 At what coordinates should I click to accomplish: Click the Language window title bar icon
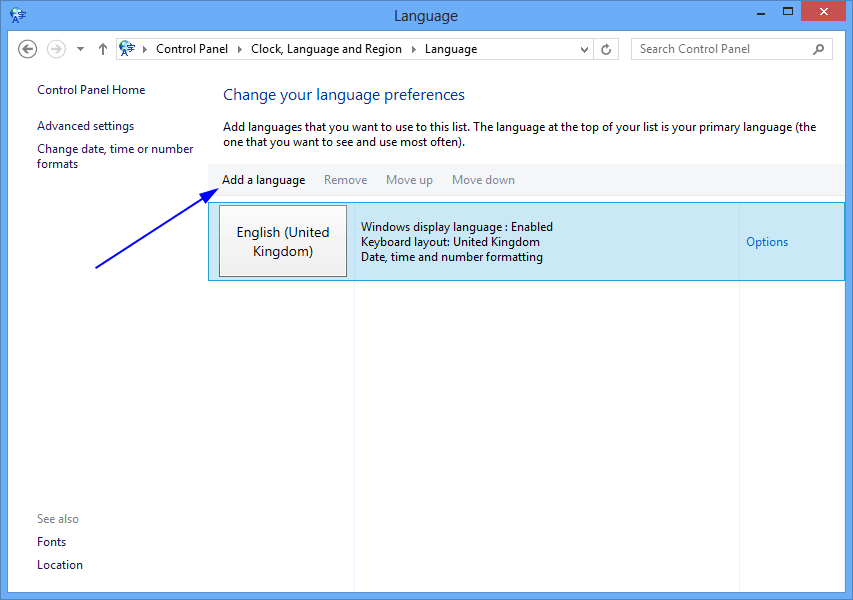[18, 15]
